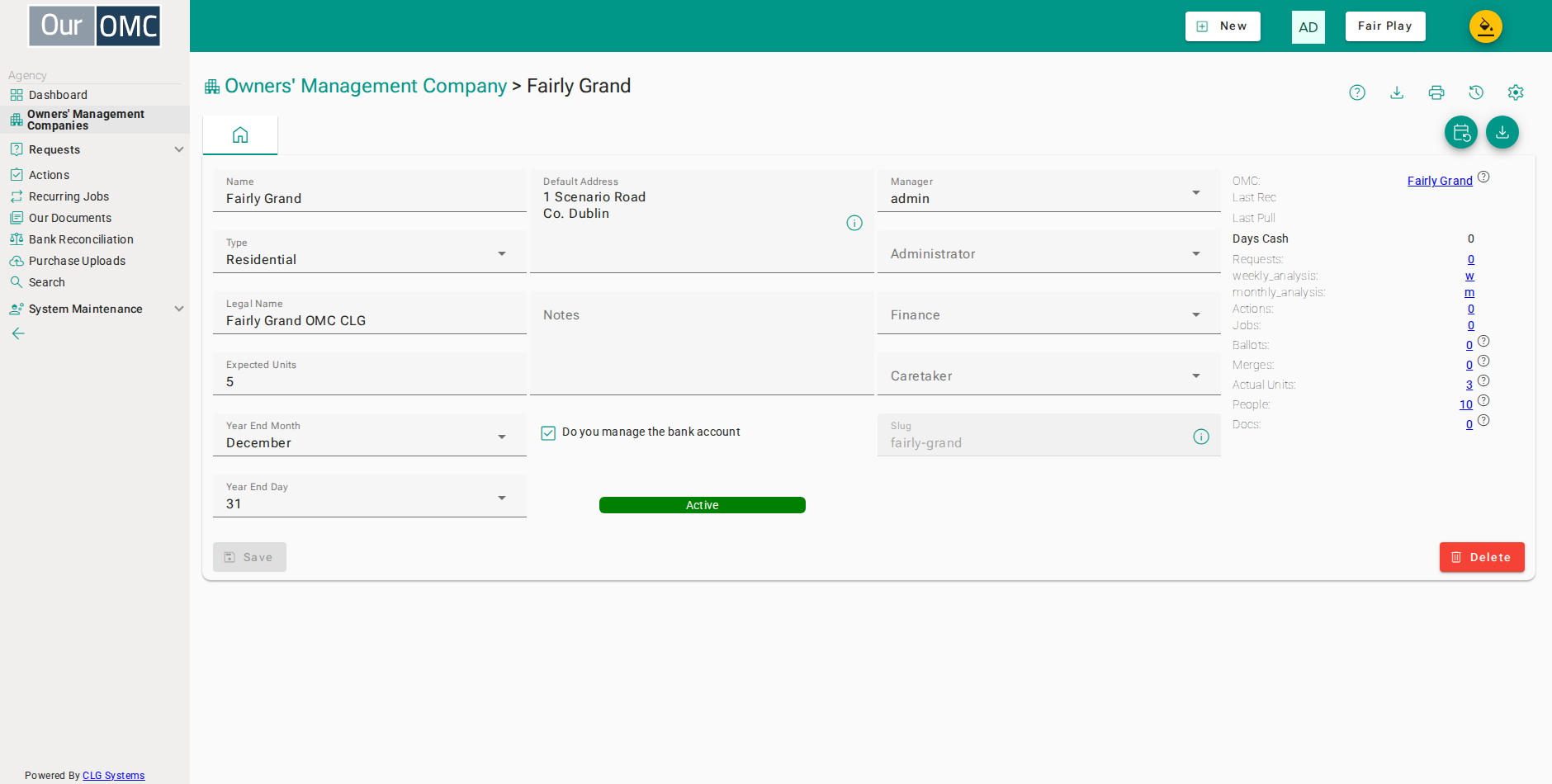Viewport: 1552px width, 784px height.
Task: Click the Default Address field
Action: pyautogui.click(x=702, y=221)
